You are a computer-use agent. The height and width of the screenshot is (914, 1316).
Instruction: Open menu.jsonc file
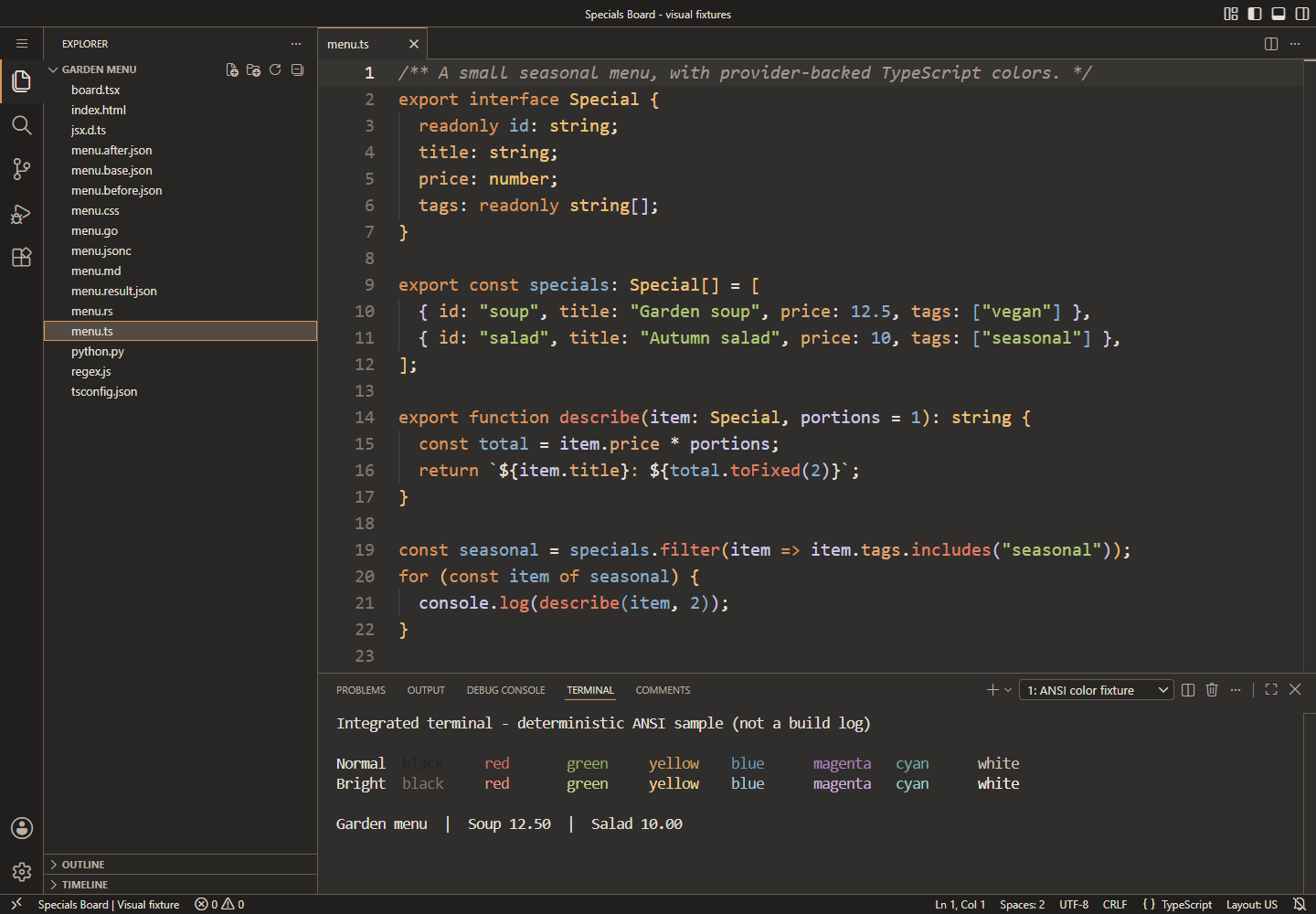(x=180, y=250)
